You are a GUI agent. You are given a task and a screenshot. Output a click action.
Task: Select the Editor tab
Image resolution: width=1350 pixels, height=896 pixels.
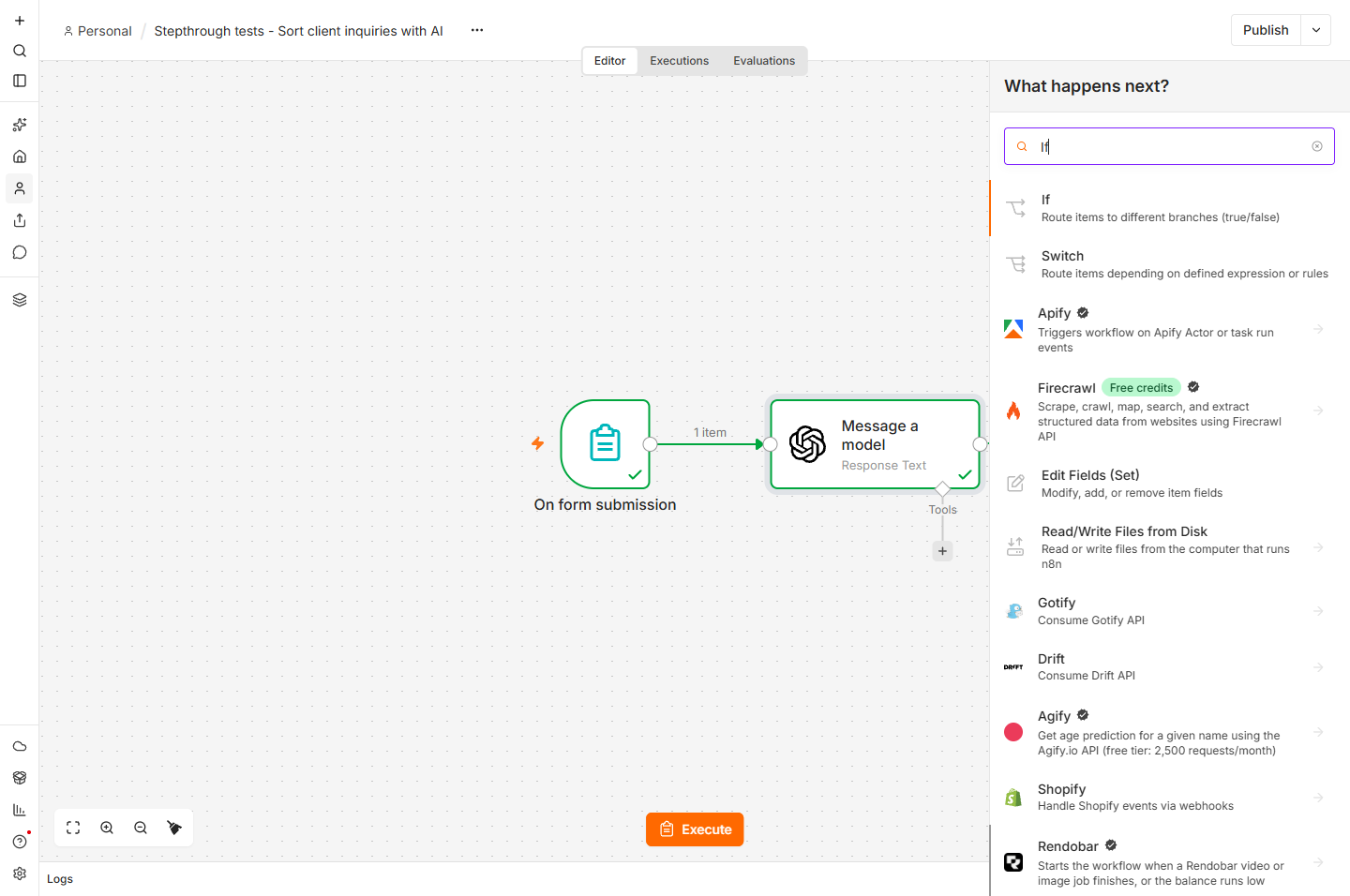coord(609,61)
